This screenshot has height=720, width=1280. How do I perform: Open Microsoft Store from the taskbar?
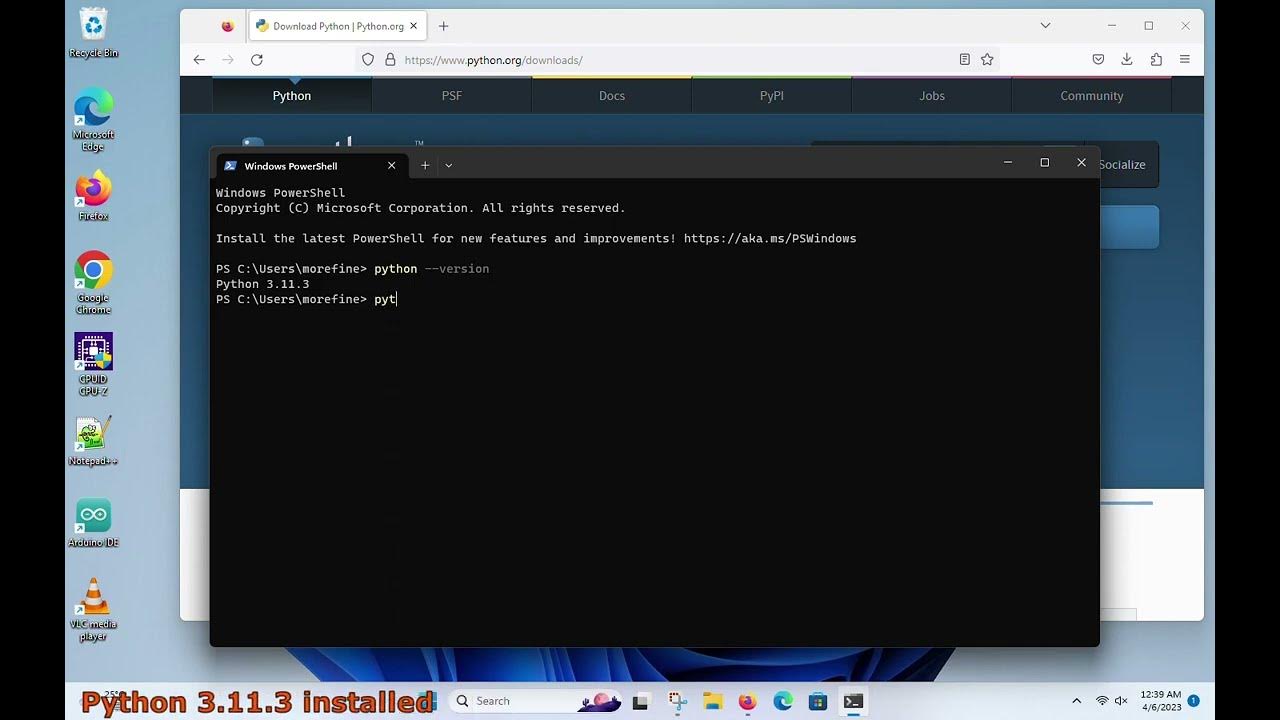point(818,701)
